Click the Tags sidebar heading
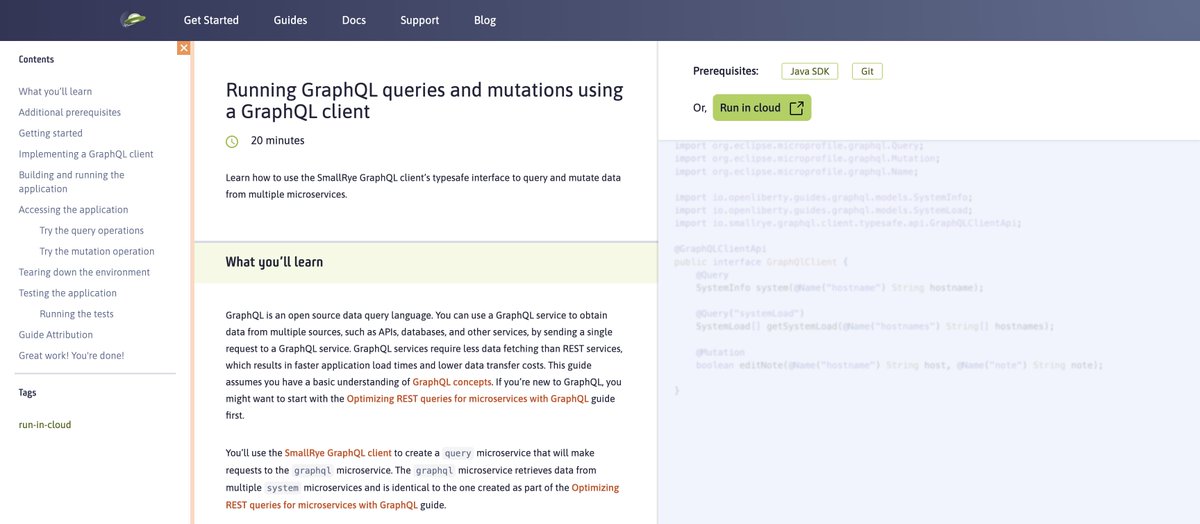1200x524 pixels. point(28,393)
